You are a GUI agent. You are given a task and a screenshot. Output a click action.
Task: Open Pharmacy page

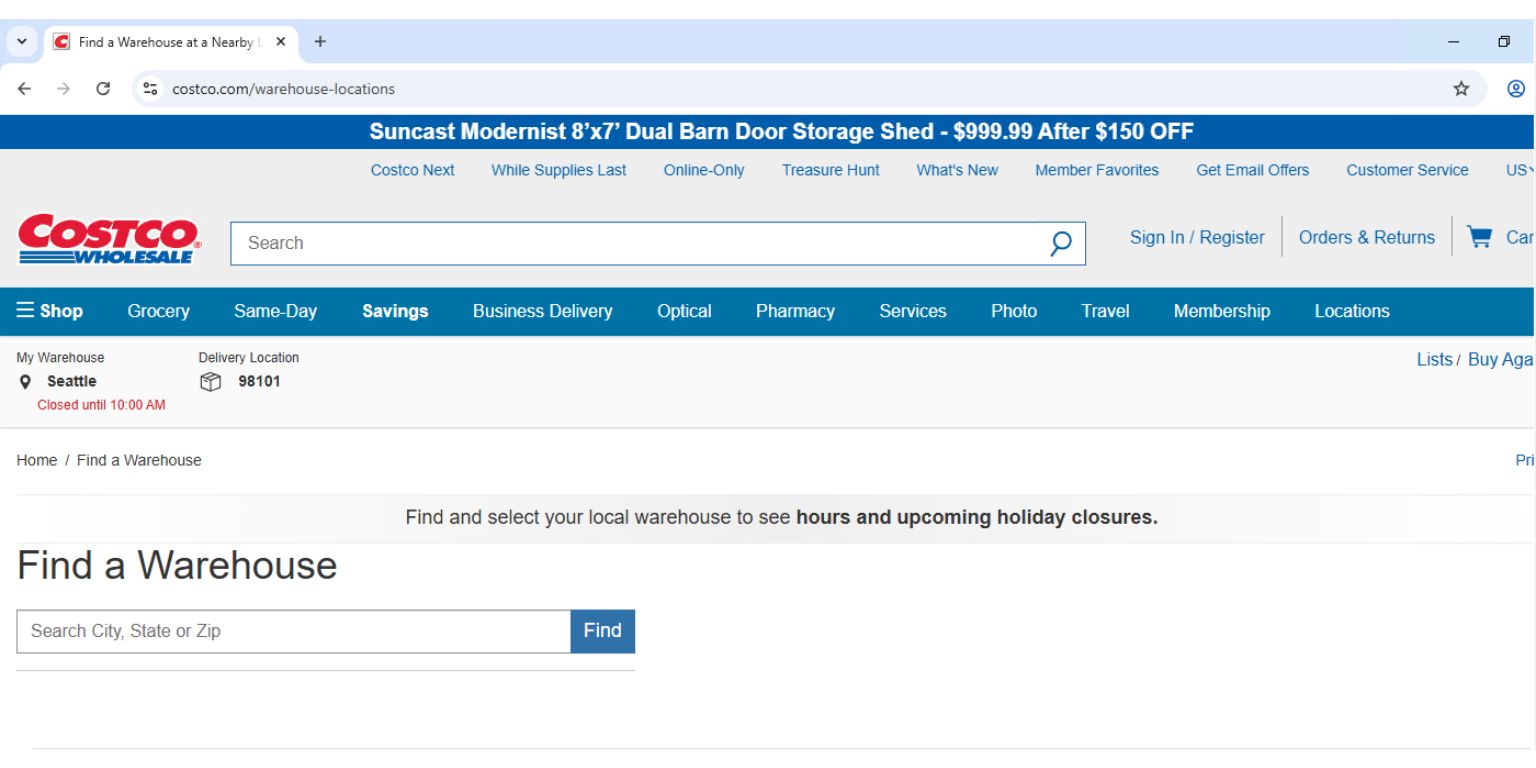795,311
